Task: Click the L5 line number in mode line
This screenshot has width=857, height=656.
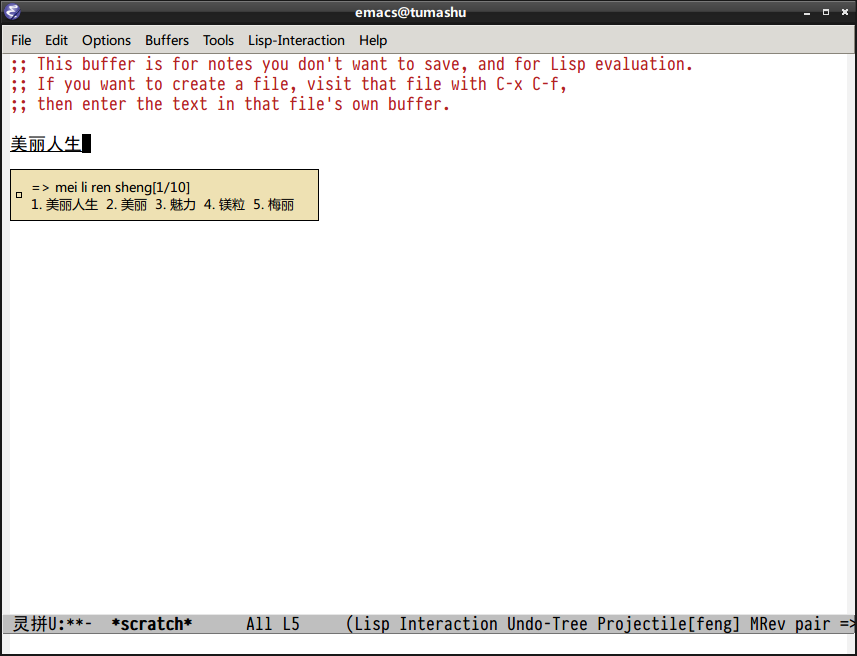Action: pyautogui.click(x=291, y=624)
